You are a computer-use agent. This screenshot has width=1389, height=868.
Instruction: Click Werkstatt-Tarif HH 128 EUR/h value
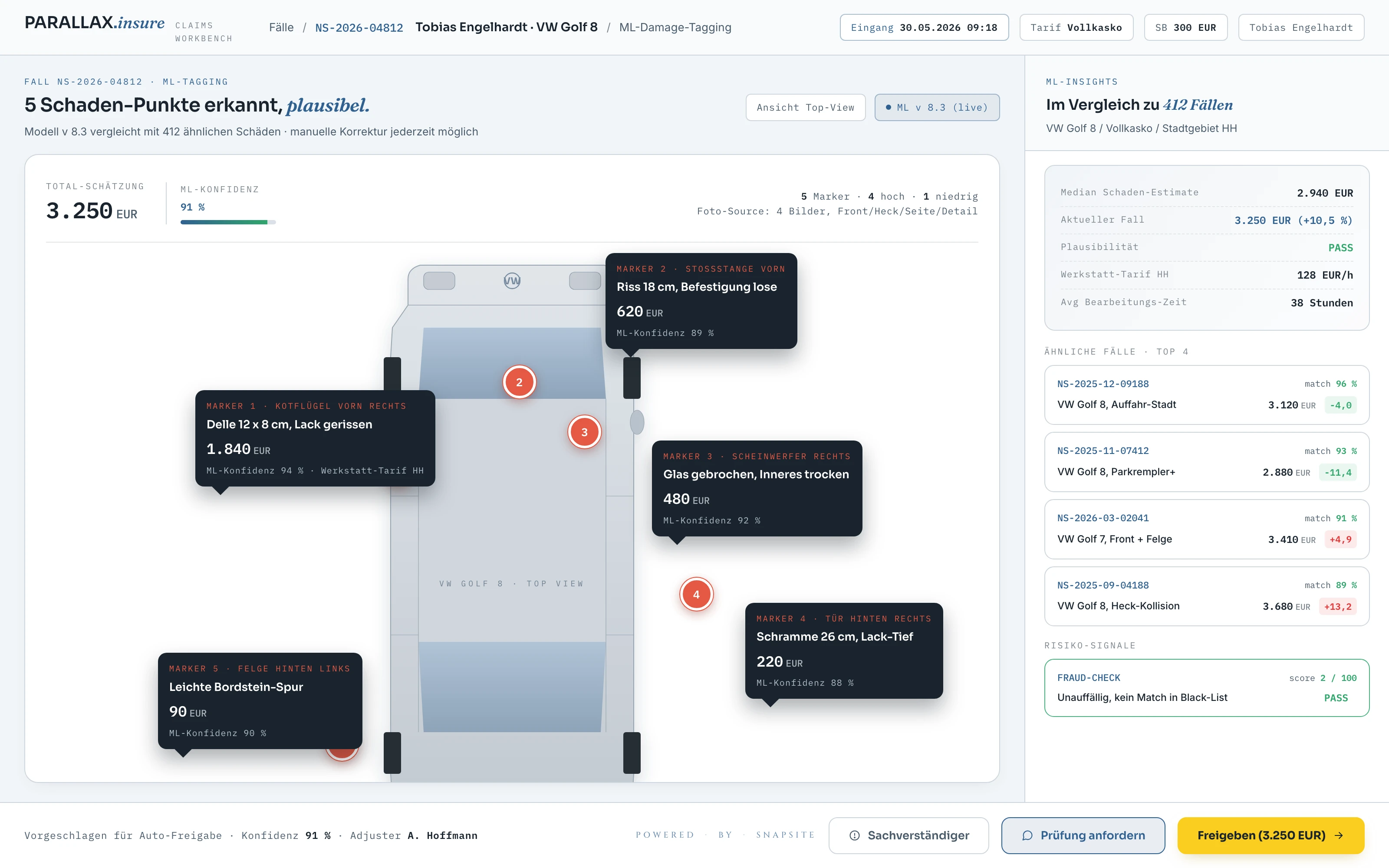pyautogui.click(x=1325, y=275)
